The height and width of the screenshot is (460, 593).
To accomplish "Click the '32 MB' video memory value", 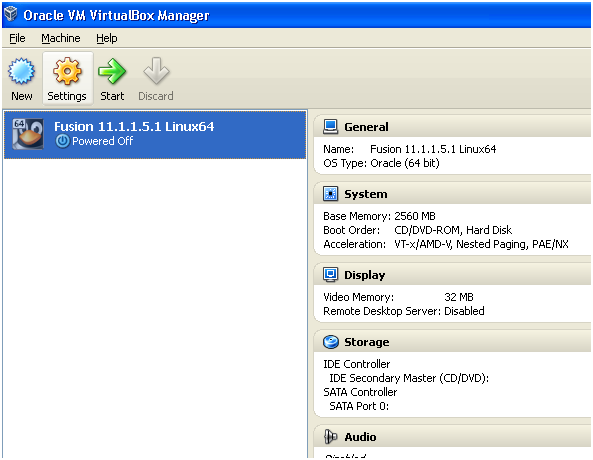I will (459, 297).
